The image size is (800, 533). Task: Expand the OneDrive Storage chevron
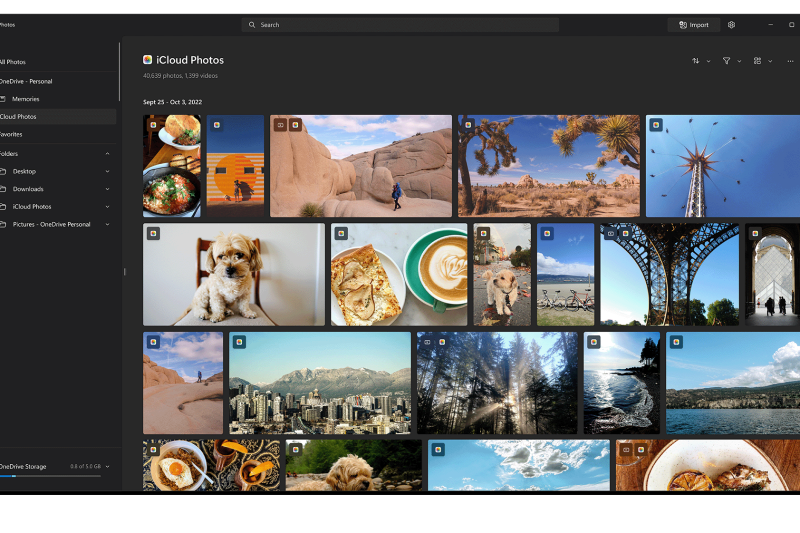107,467
